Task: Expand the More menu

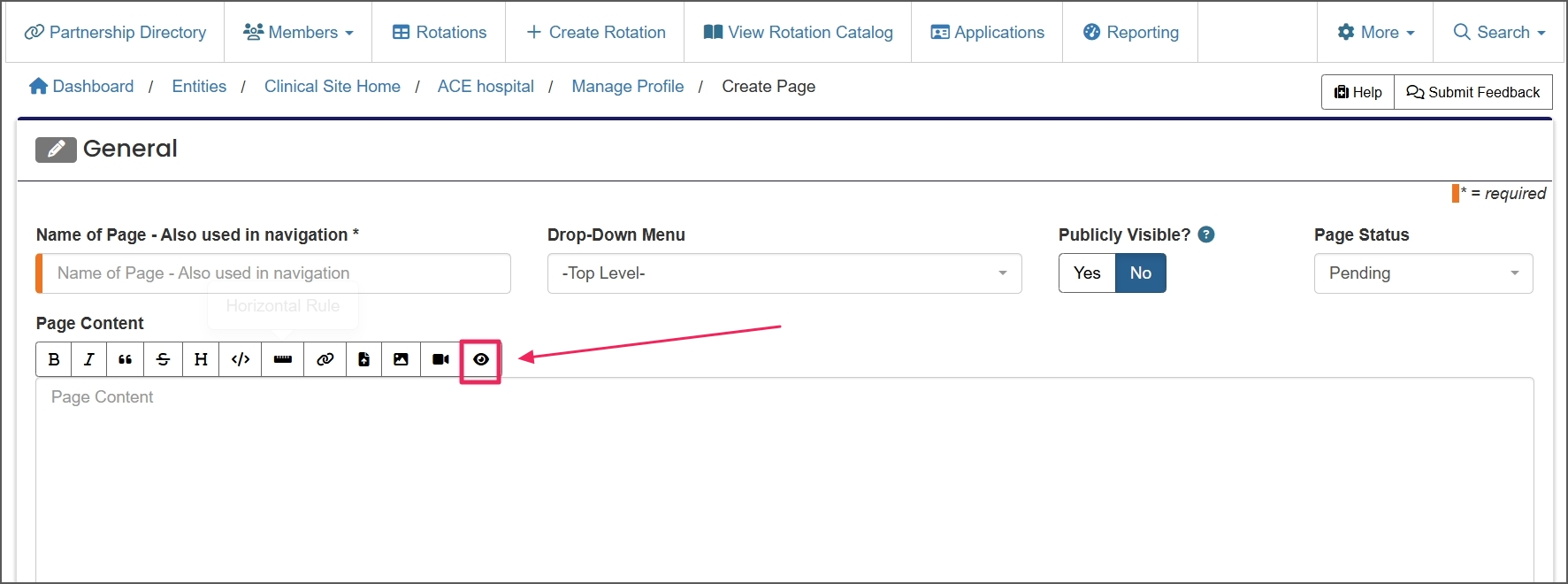Action: [x=1375, y=32]
